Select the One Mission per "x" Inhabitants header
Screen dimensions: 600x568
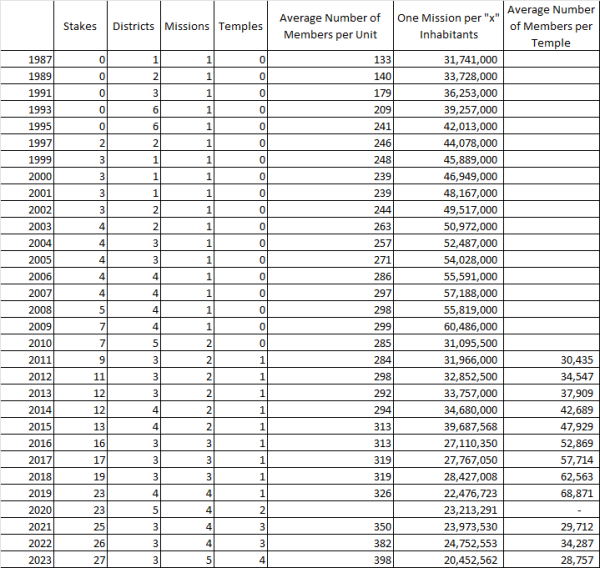449,26
